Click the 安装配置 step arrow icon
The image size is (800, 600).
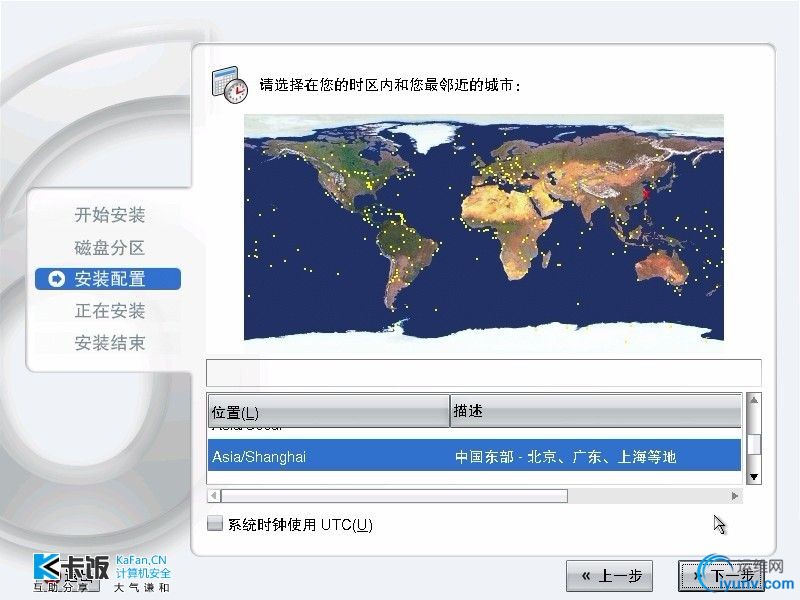pyautogui.click(x=56, y=279)
